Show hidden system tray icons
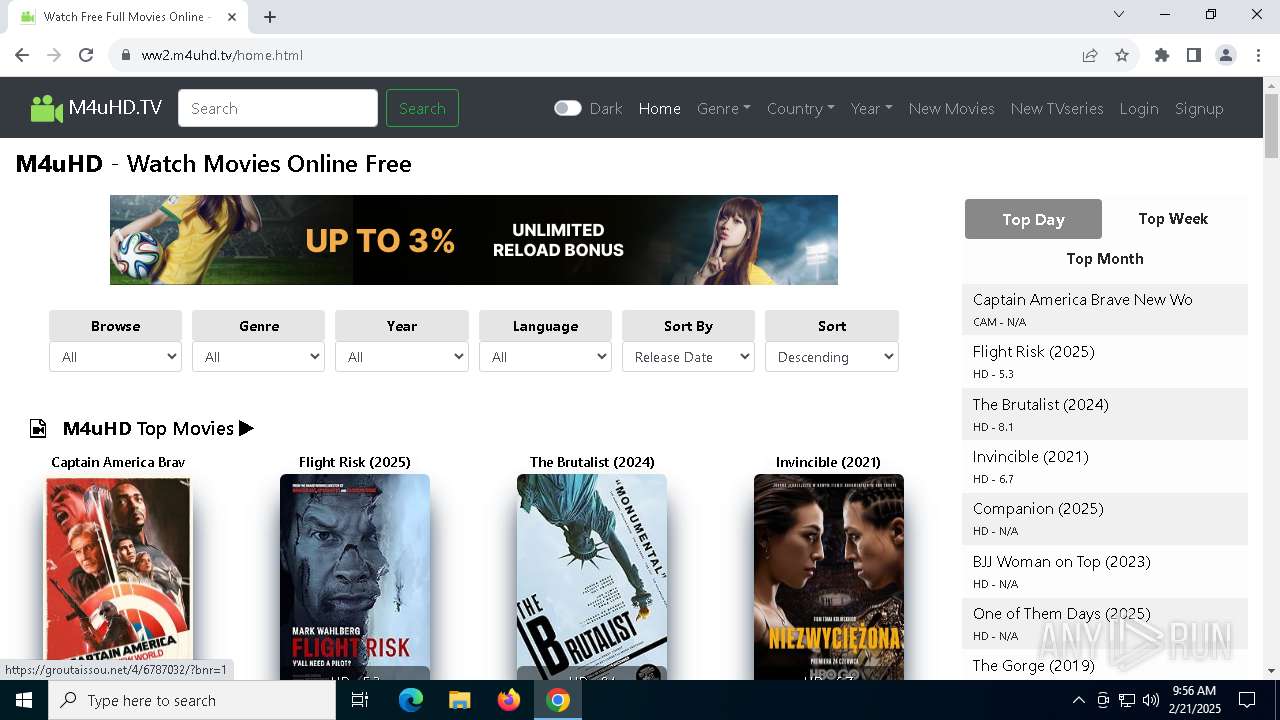Image resolution: width=1280 pixels, height=720 pixels. pos(1078,700)
